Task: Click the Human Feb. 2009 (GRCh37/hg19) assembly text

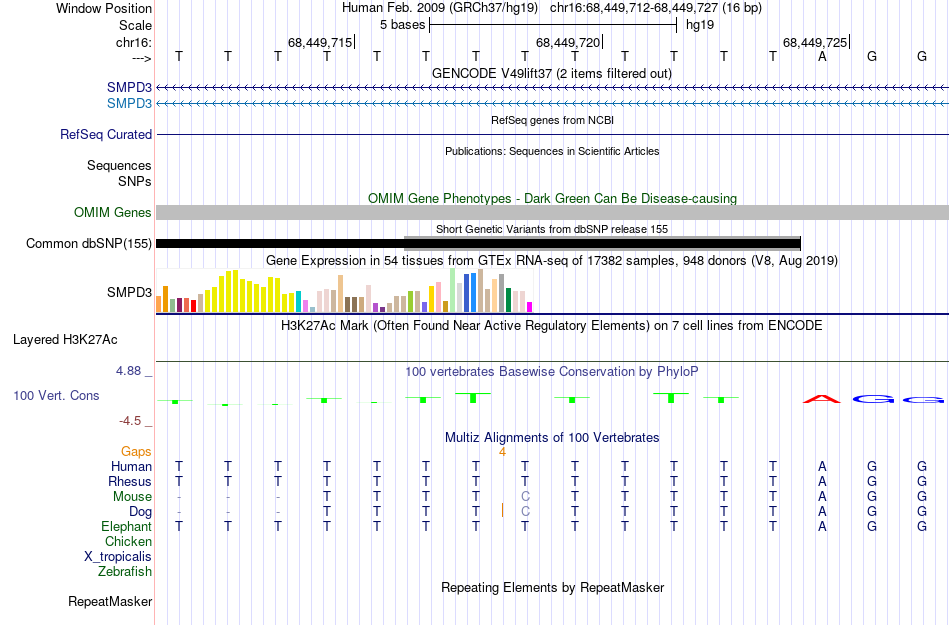Action: (x=440, y=8)
